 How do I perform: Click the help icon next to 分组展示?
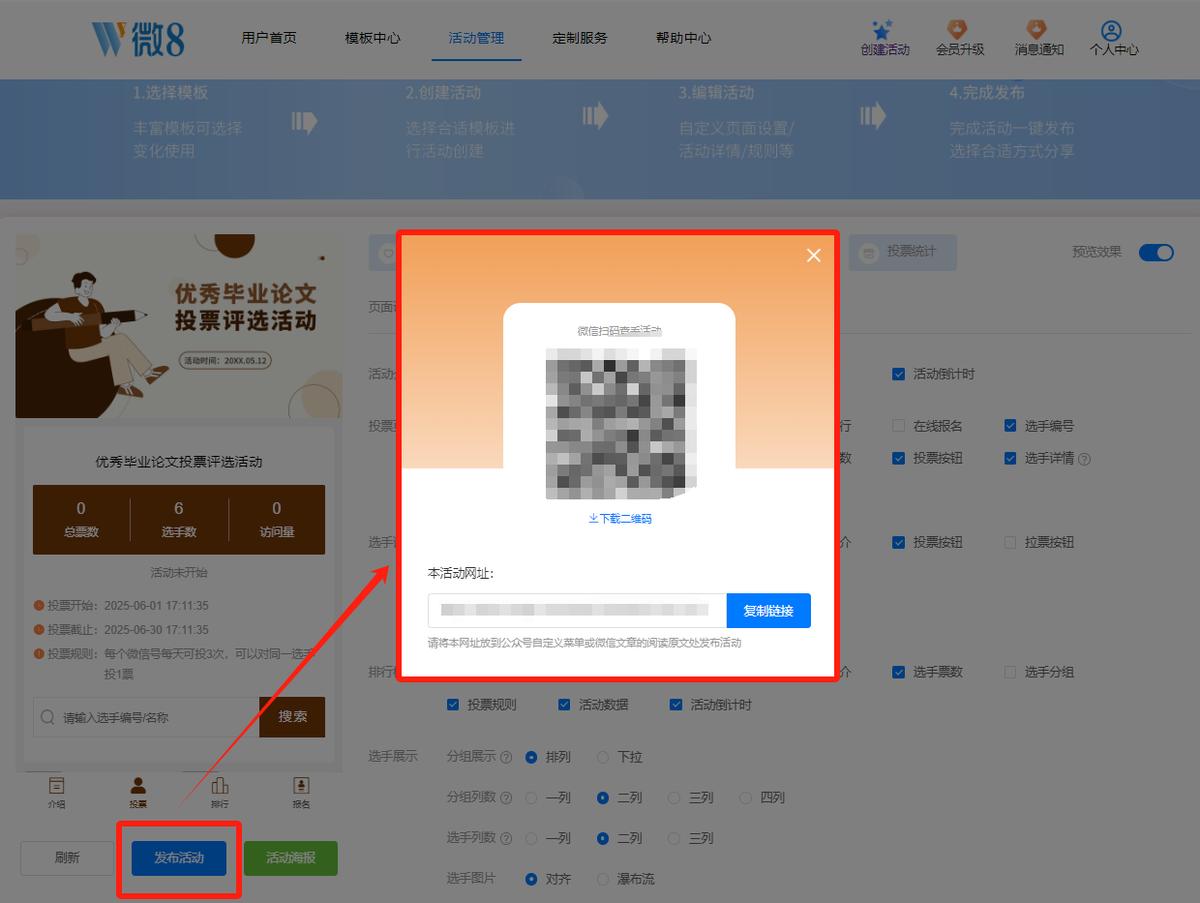[x=506, y=757]
